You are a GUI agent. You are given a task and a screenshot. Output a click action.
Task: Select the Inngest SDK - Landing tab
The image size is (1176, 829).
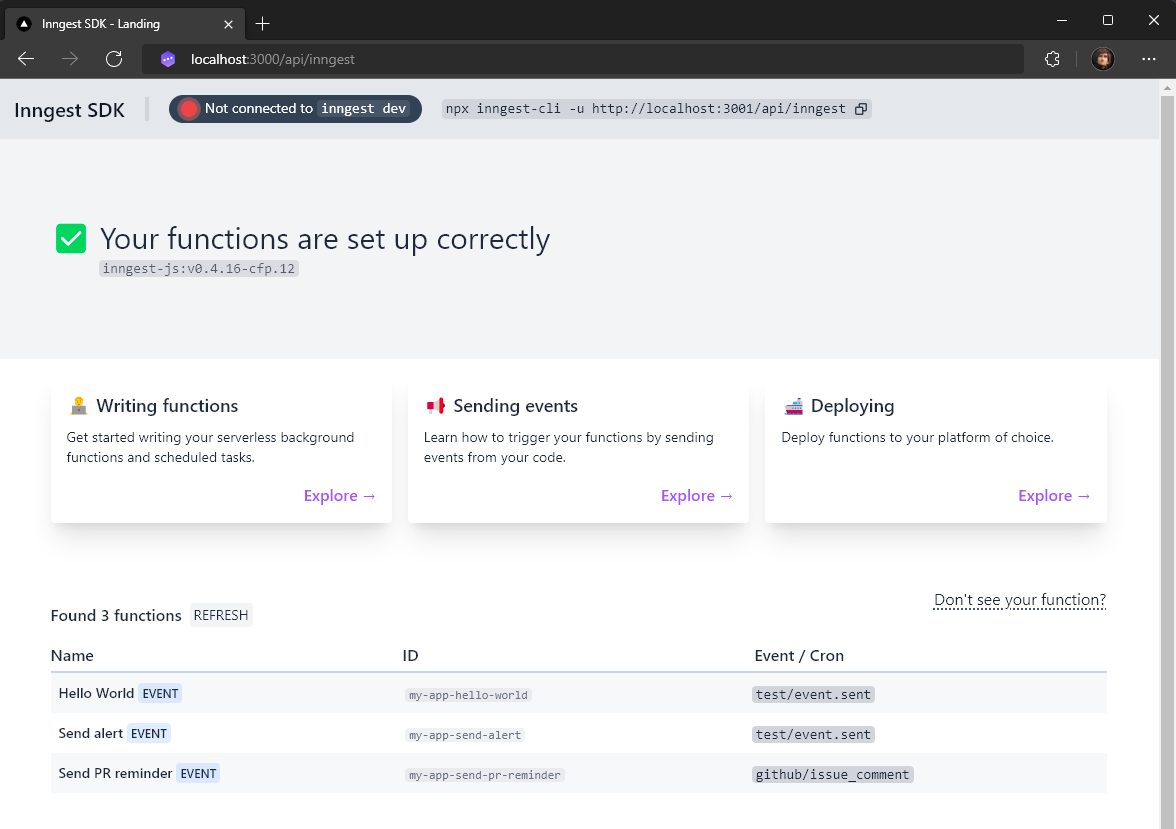click(x=125, y=24)
